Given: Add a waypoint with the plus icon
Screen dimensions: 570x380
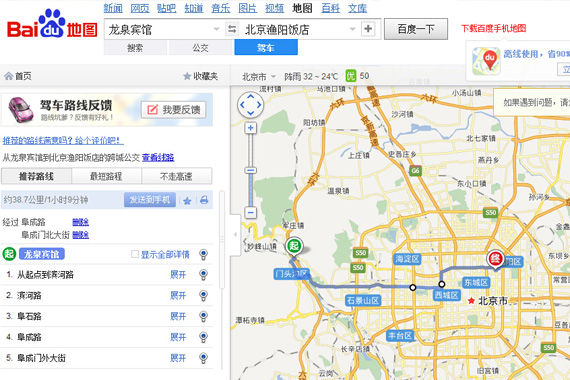Looking at the screenshot, I should [368, 29].
